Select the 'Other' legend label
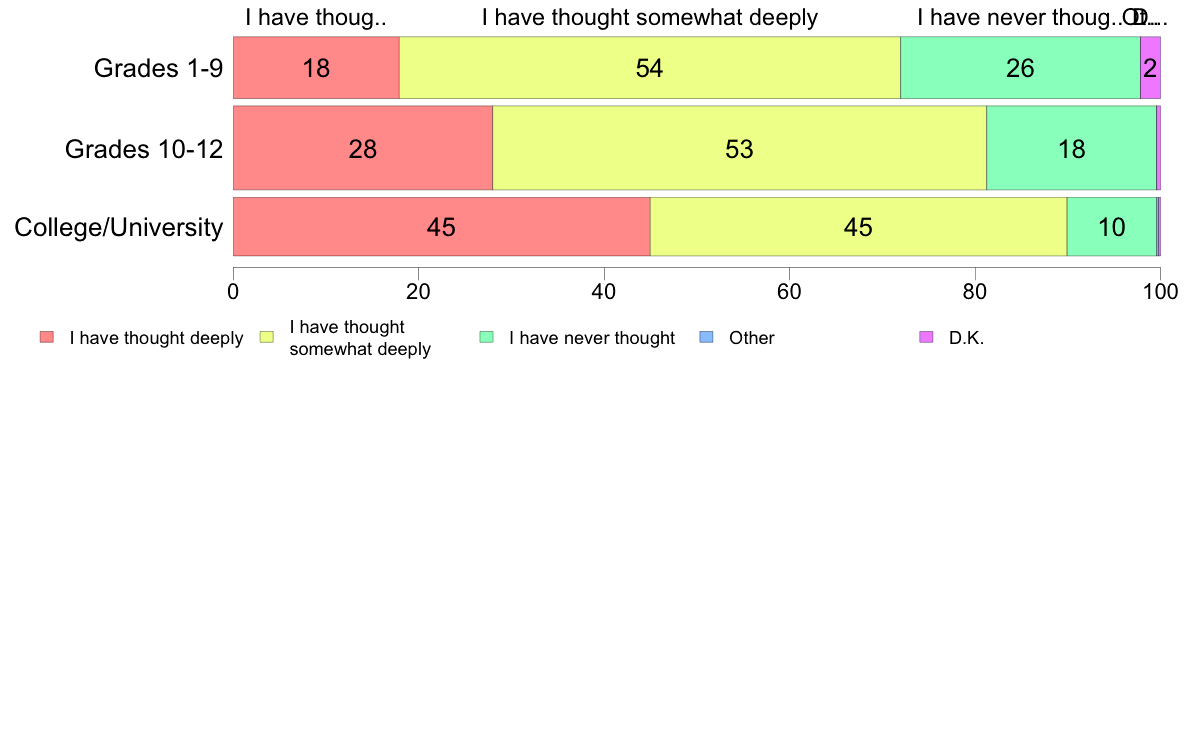Image resolution: width=1188 pixels, height=736 pixels. (x=752, y=338)
